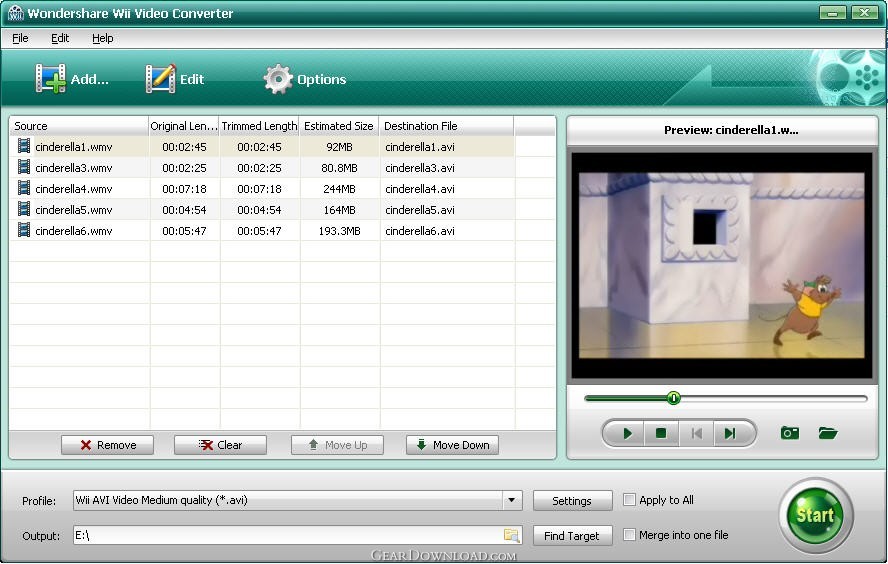Click destination cinderella3.avi
Viewport: 888px width, 564px height.
coord(420,168)
